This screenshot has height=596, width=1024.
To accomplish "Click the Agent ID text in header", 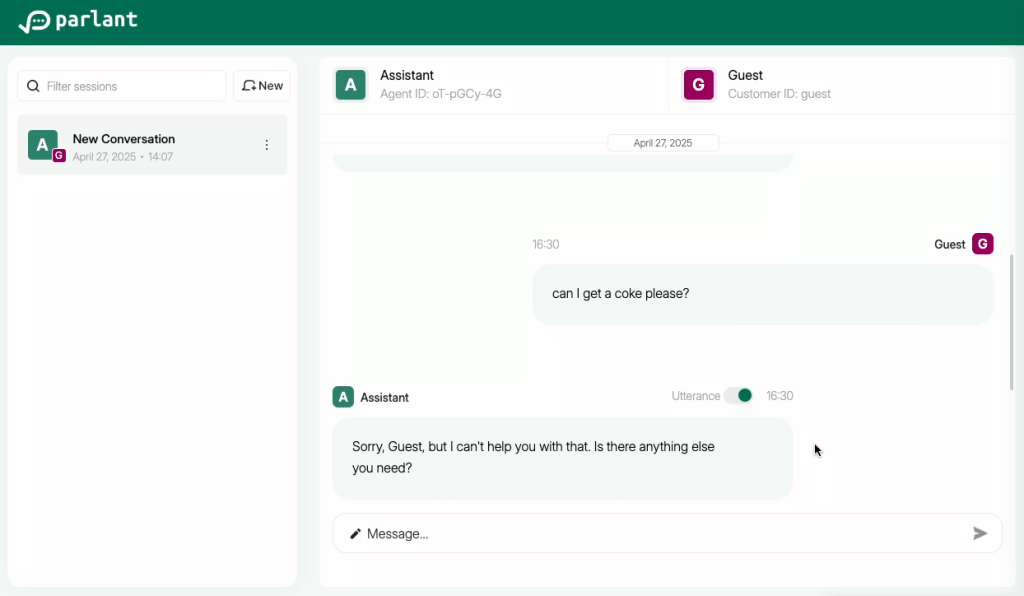I will click(440, 94).
